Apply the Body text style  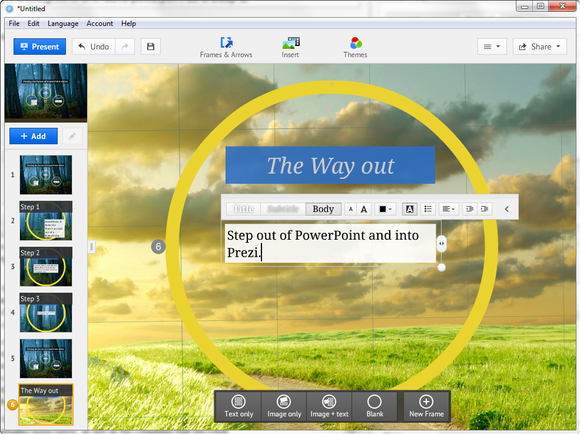pyautogui.click(x=323, y=209)
